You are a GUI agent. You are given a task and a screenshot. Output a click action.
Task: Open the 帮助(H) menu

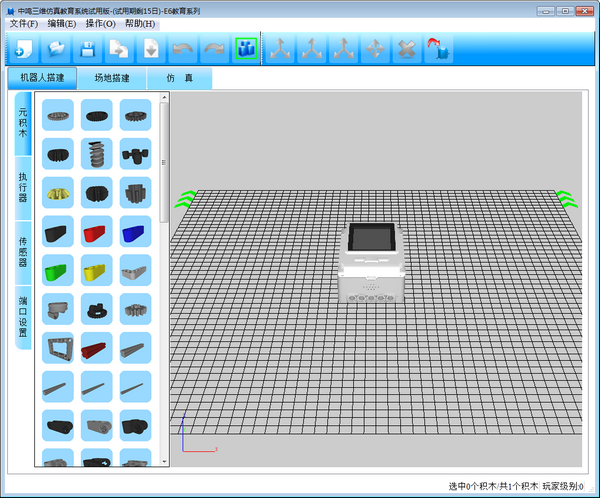140,23
